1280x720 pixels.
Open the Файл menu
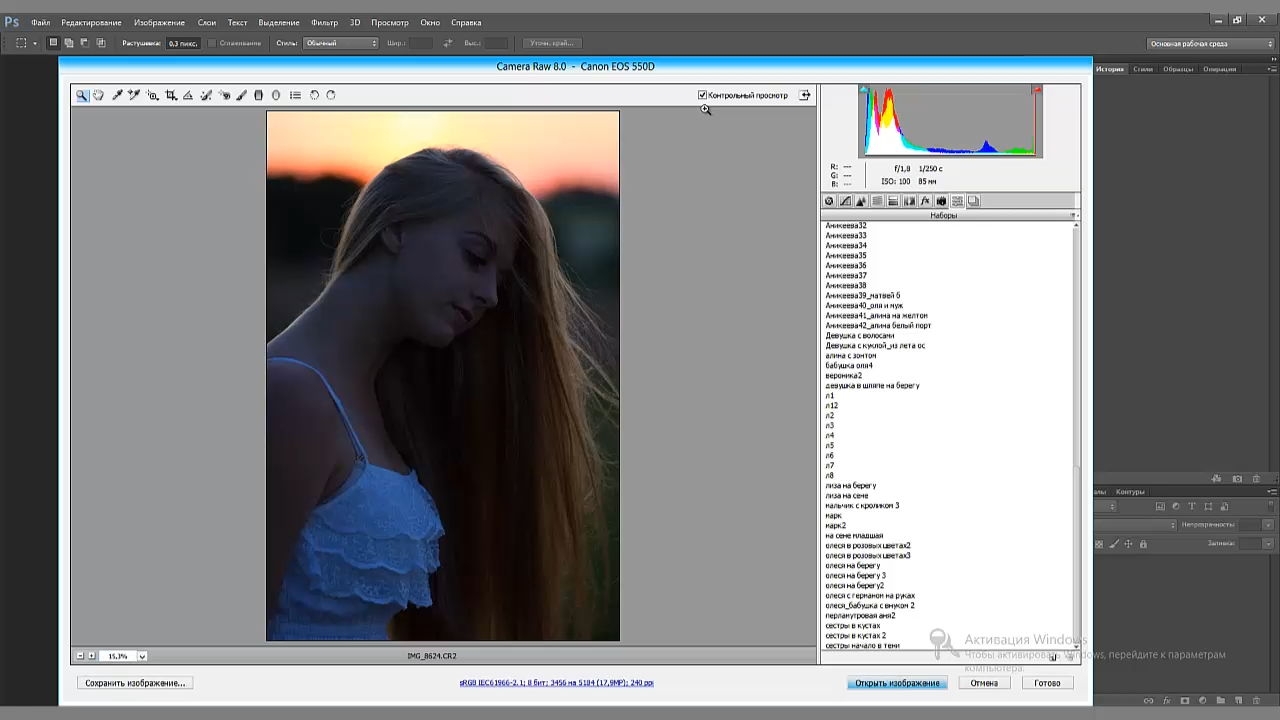(40, 22)
